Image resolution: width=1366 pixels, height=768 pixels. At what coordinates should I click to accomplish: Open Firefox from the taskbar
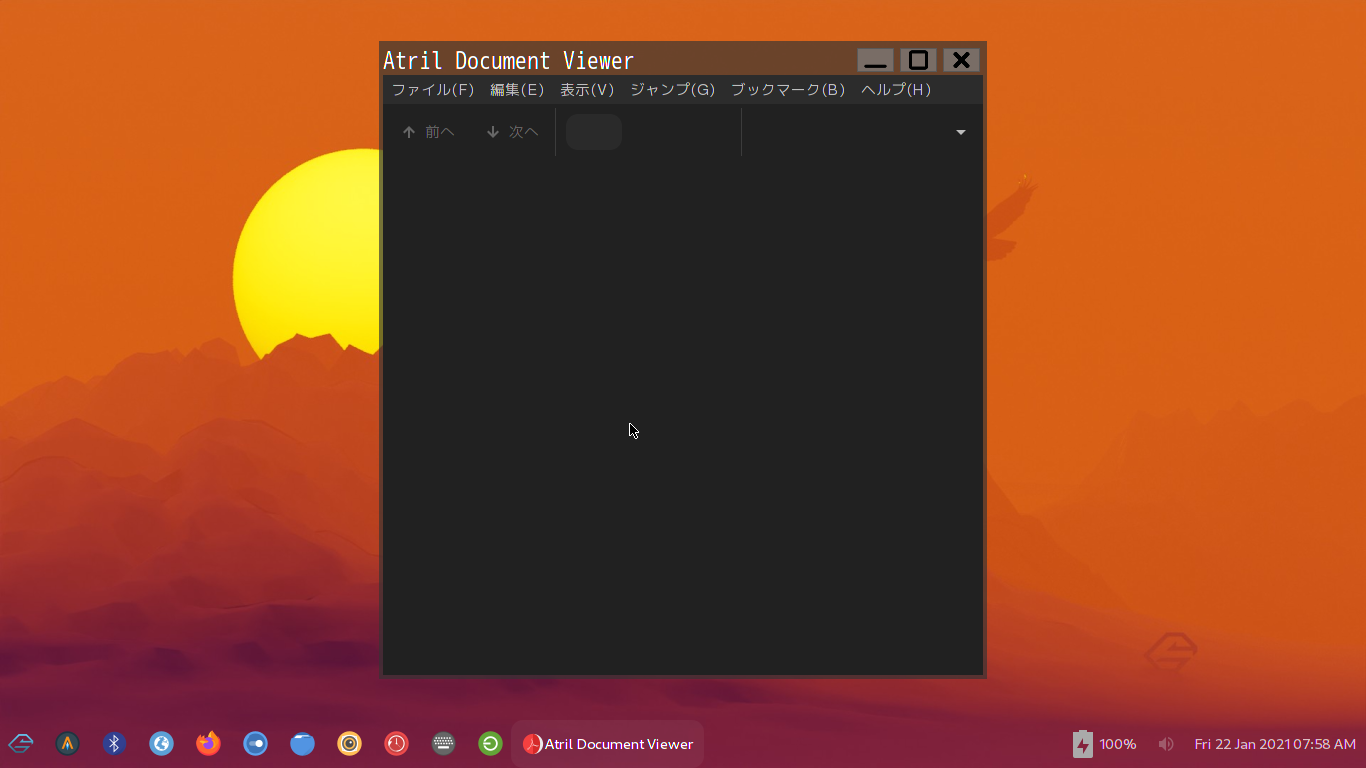[208, 743]
